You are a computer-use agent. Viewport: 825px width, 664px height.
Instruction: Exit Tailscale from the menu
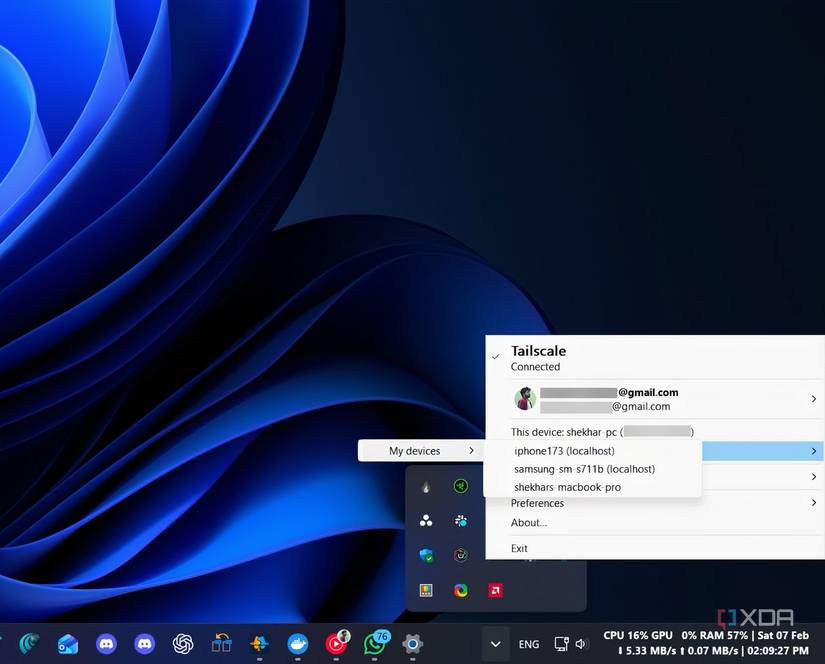pos(519,548)
